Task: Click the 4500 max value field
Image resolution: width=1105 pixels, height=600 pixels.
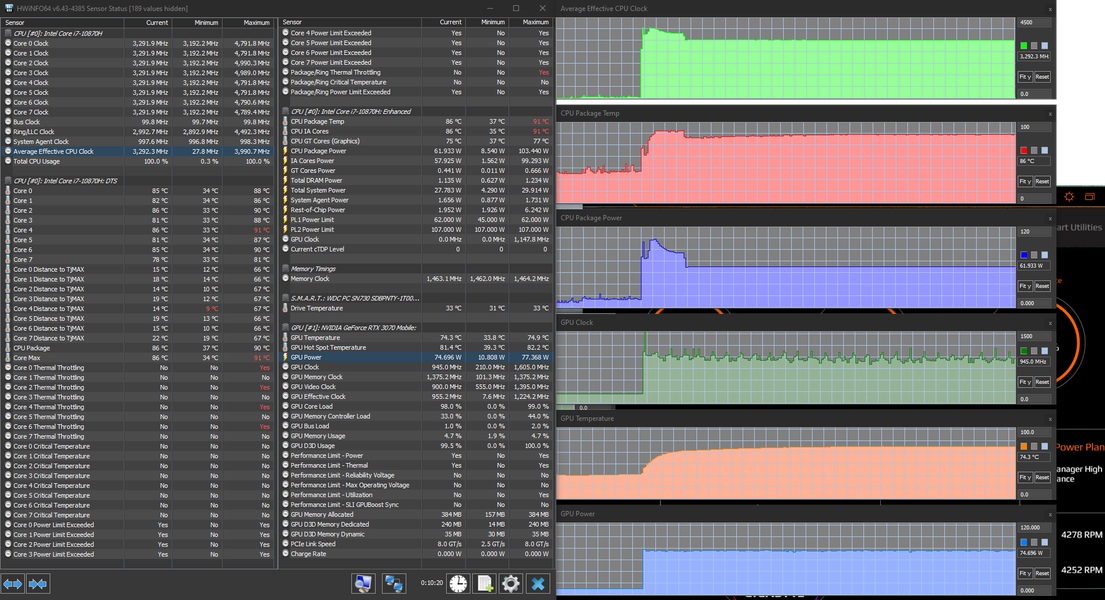Action: pyautogui.click(x=1034, y=23)
